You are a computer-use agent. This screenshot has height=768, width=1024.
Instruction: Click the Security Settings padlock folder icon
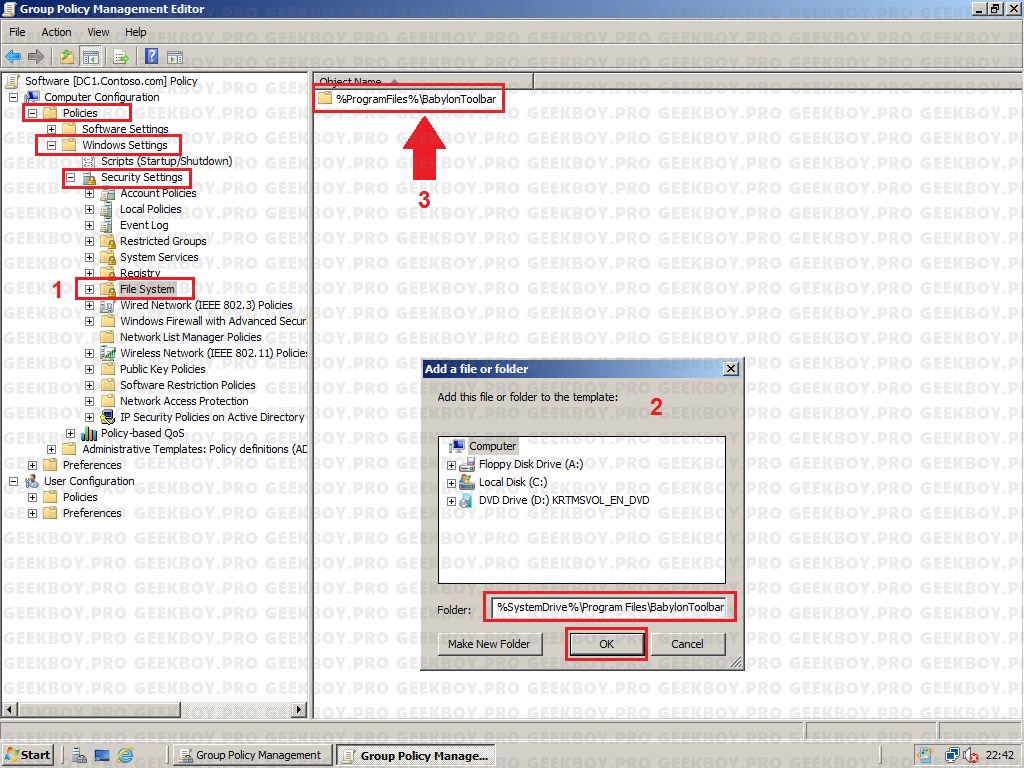point(89,177)
